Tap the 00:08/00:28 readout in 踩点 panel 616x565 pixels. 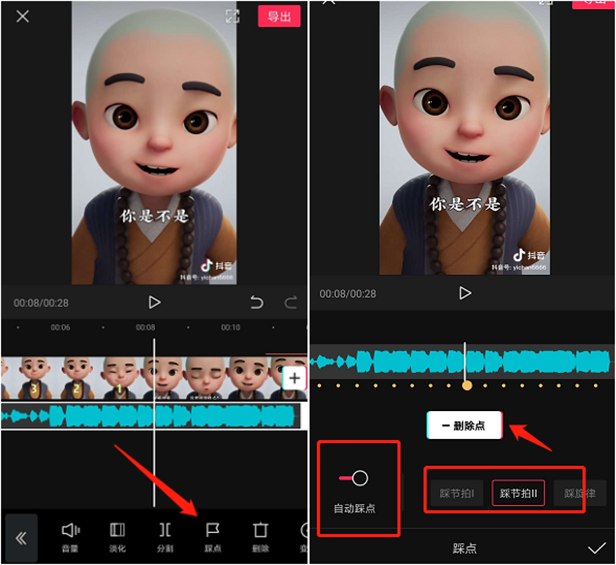coord(348,294)
